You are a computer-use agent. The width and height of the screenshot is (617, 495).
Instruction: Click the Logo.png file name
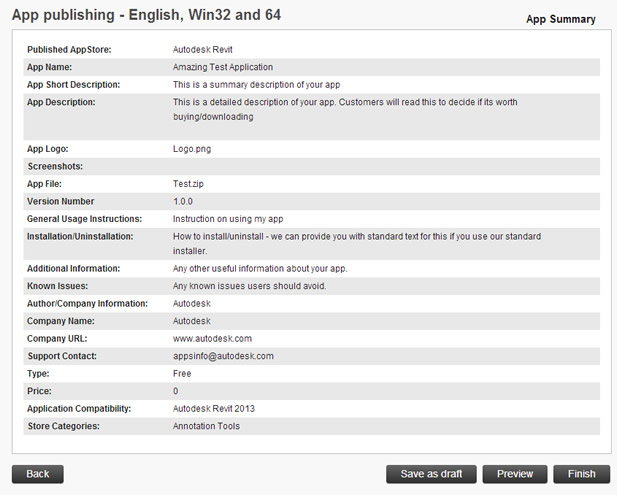192,149
